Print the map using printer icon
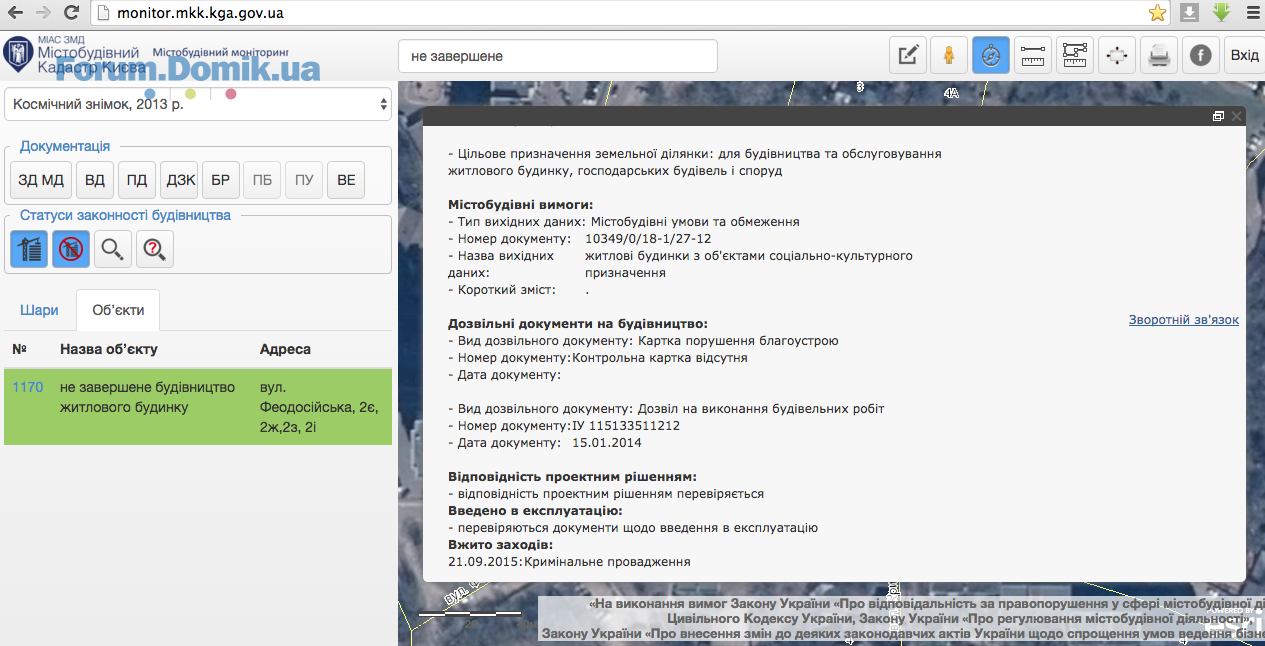This screenshot has width=1265, height=646. tap(1159, 56)
